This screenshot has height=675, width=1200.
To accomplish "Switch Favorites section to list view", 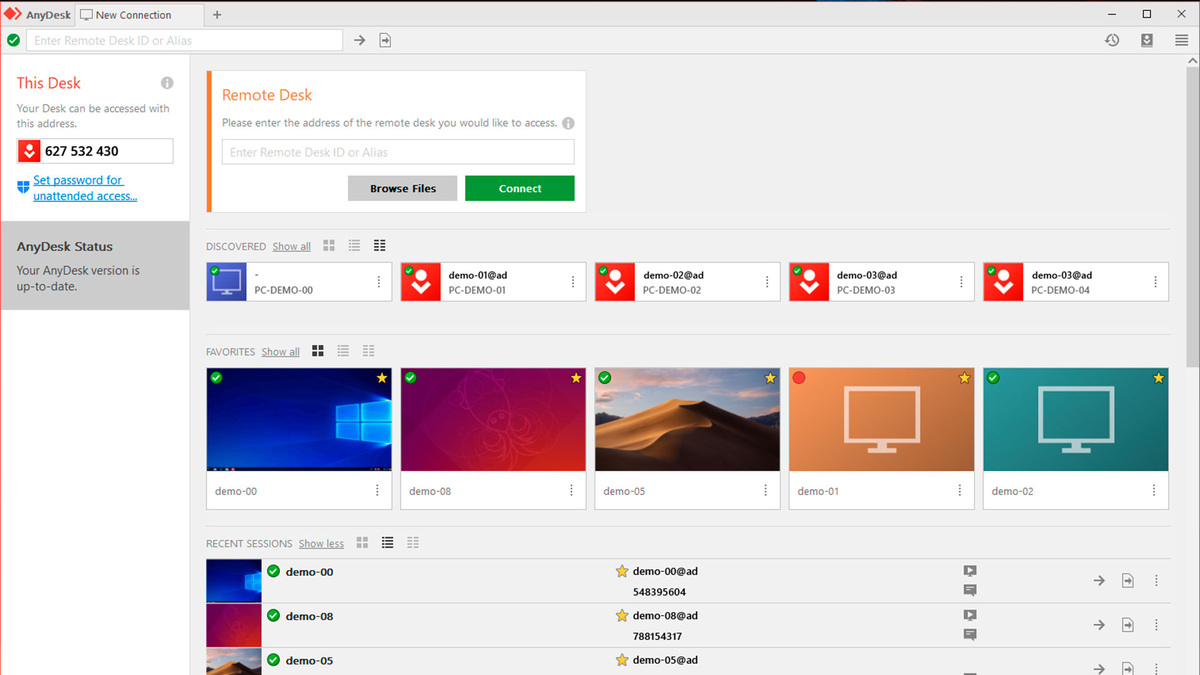I will [x=343, y=351].
